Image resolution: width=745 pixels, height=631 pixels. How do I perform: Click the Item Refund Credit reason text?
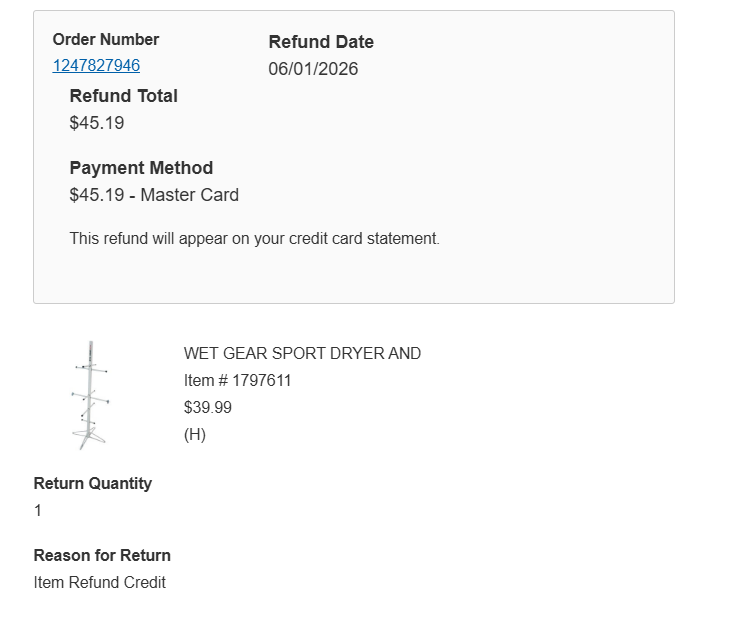tap(100, 583)
